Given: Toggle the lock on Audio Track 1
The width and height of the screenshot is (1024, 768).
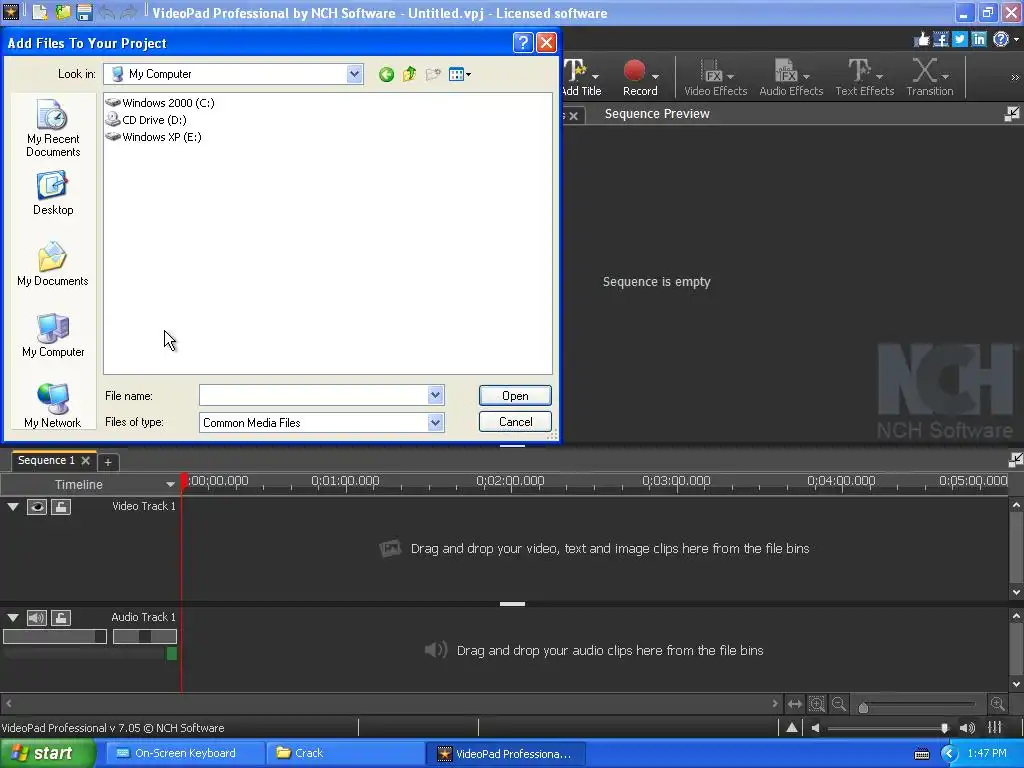Looking at the screenshot, I should coord(61,618).
